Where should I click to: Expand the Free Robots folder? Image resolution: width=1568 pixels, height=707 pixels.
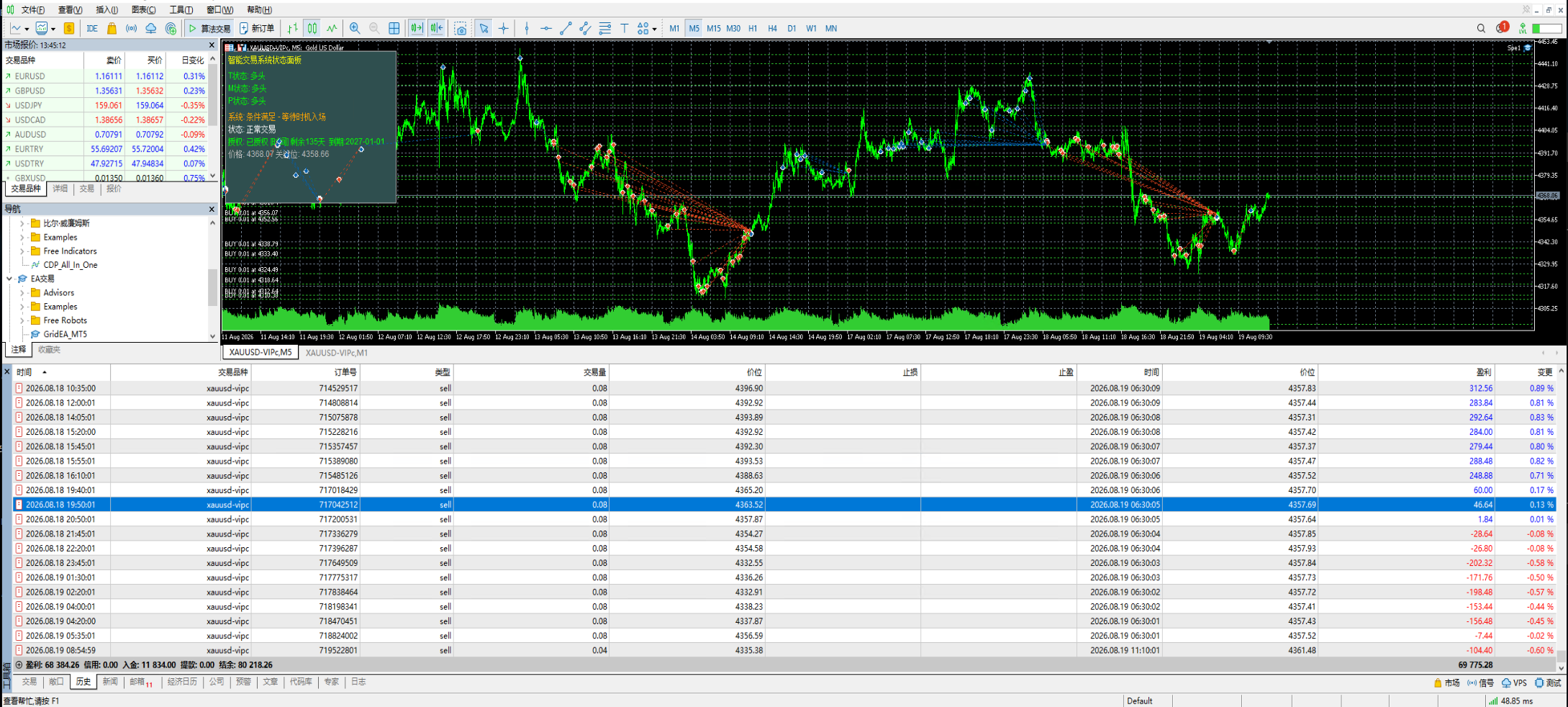pos(22,320)
